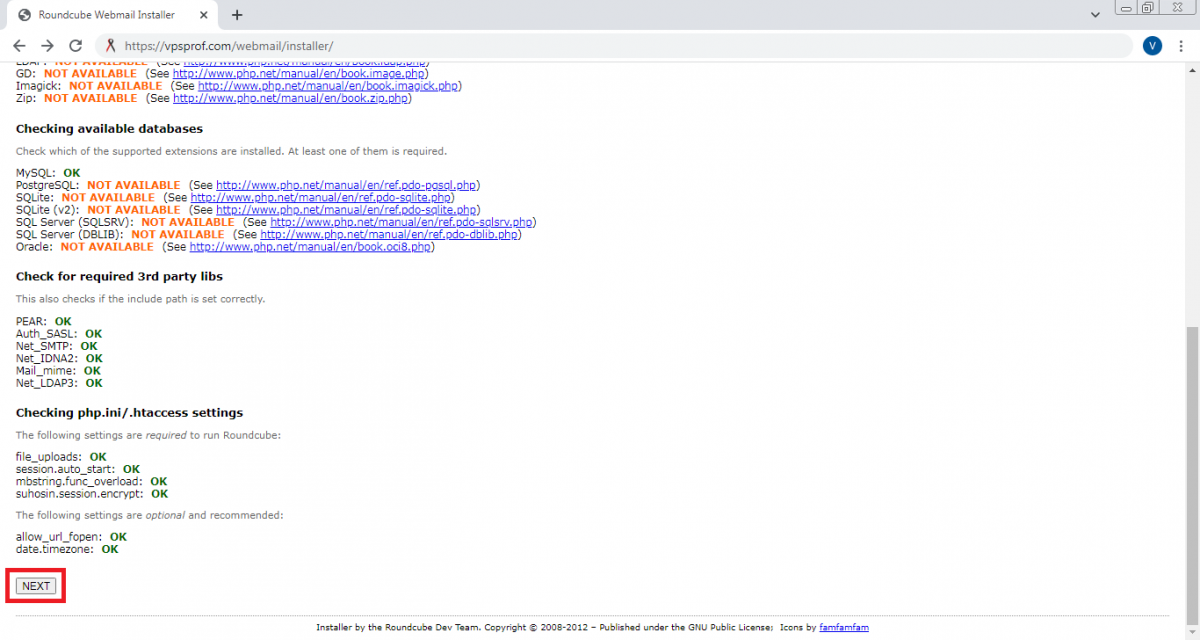Close the Roundcube Webmail Installer tab
Image resolution: width=1200 pixels, height=640 pixels.
[203, 15]
